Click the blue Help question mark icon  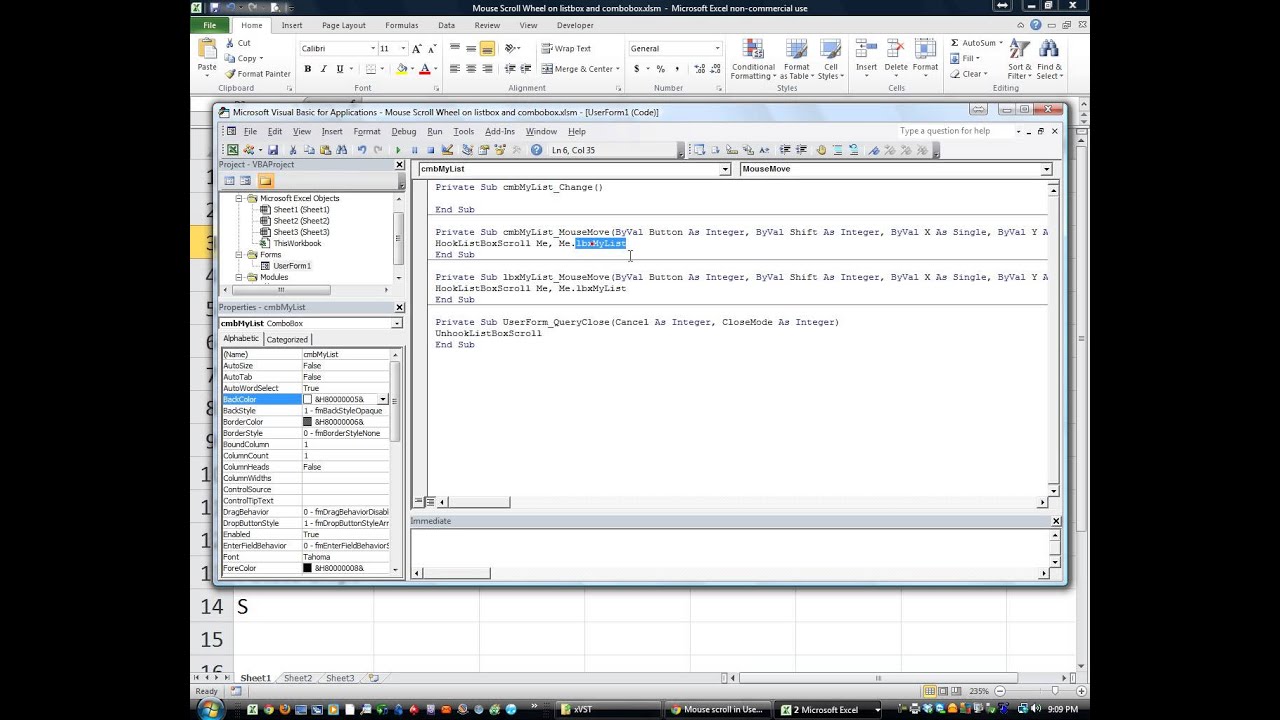pos(536,150)
